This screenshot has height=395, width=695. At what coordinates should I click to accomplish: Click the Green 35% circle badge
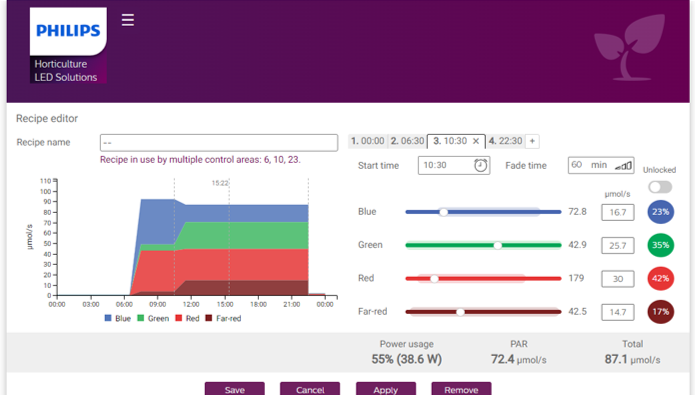[660, 245]
